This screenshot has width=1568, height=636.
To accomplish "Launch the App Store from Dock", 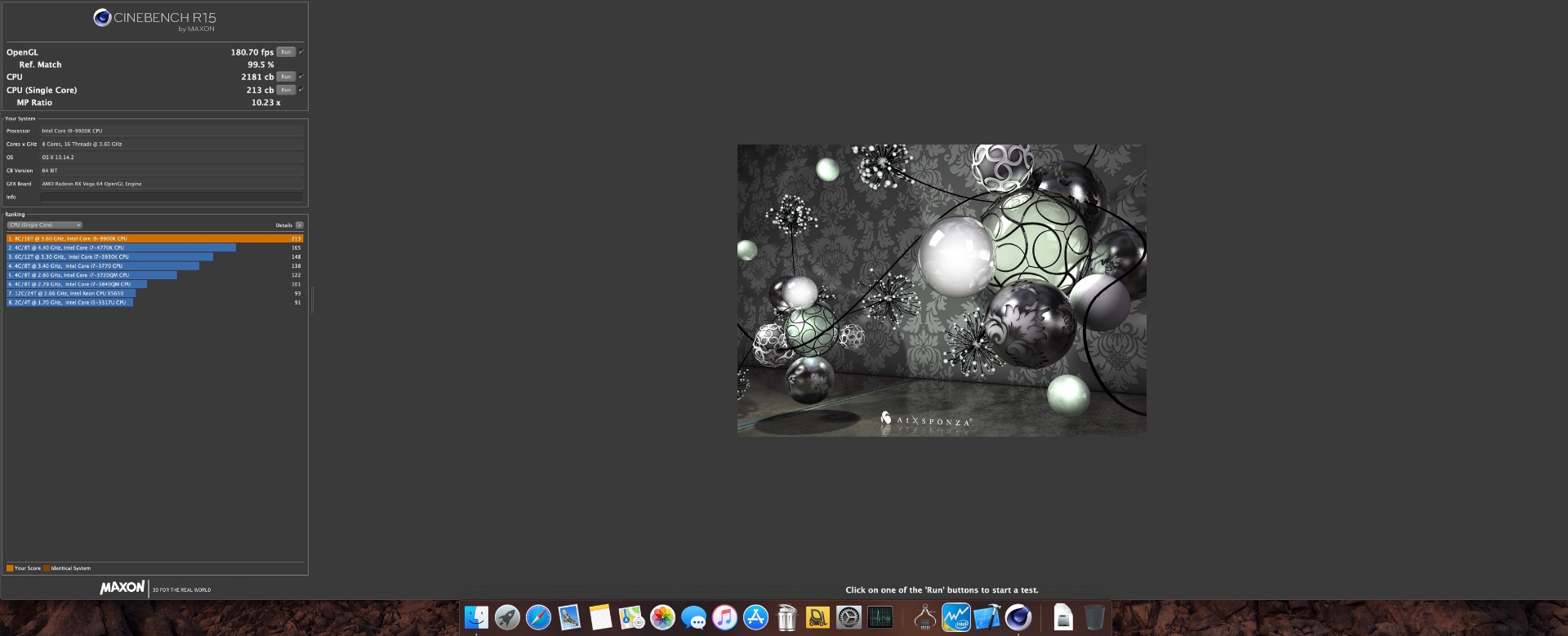I will pos(755,617).
